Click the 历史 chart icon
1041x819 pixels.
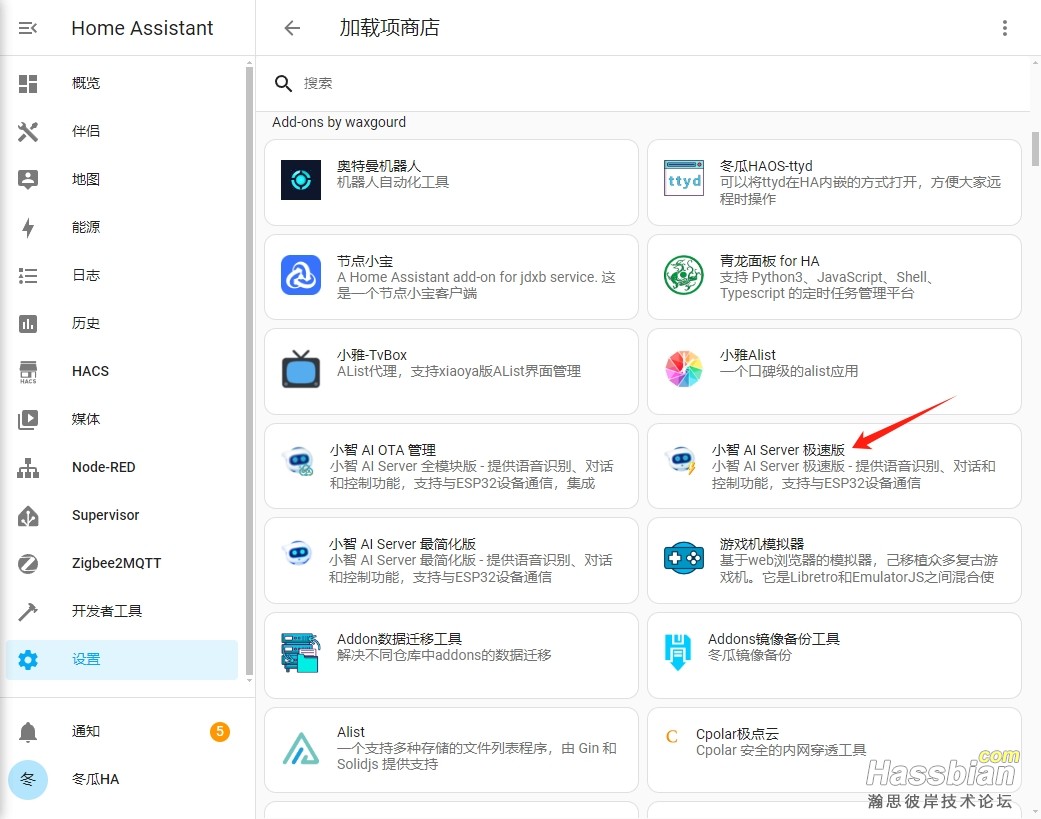[28, 323]
